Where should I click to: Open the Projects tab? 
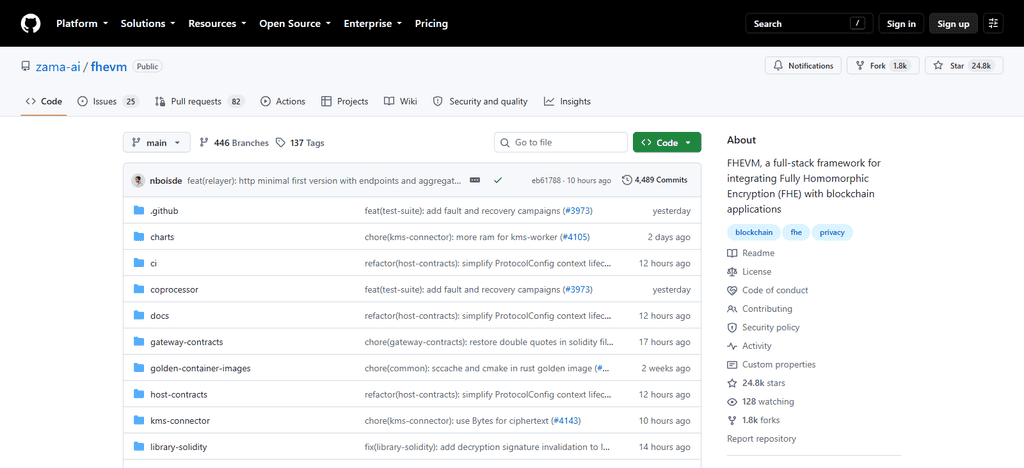pos(345,101)
